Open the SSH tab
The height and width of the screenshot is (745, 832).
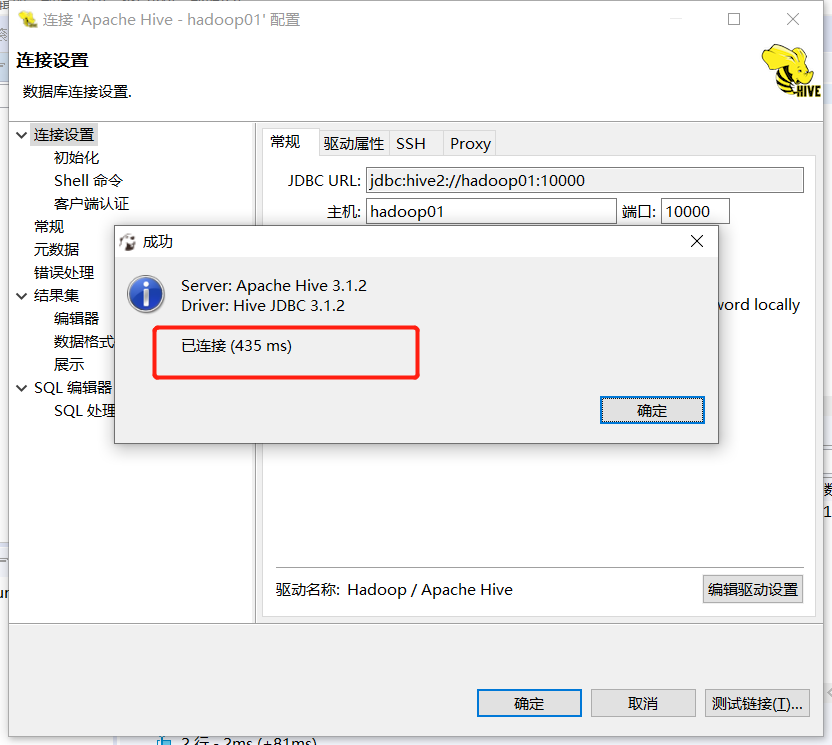(411, 144)
